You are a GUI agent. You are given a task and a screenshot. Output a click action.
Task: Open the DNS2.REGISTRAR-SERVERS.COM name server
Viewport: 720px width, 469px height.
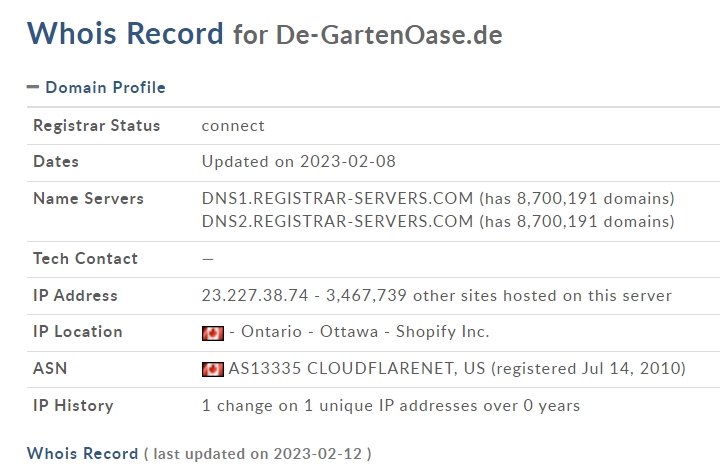pos(338,221)
